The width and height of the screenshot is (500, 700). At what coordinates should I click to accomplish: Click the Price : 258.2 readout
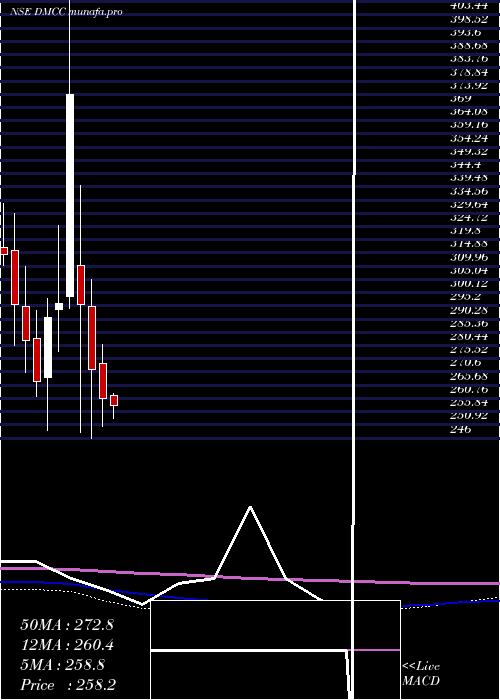tap(68, 685)
